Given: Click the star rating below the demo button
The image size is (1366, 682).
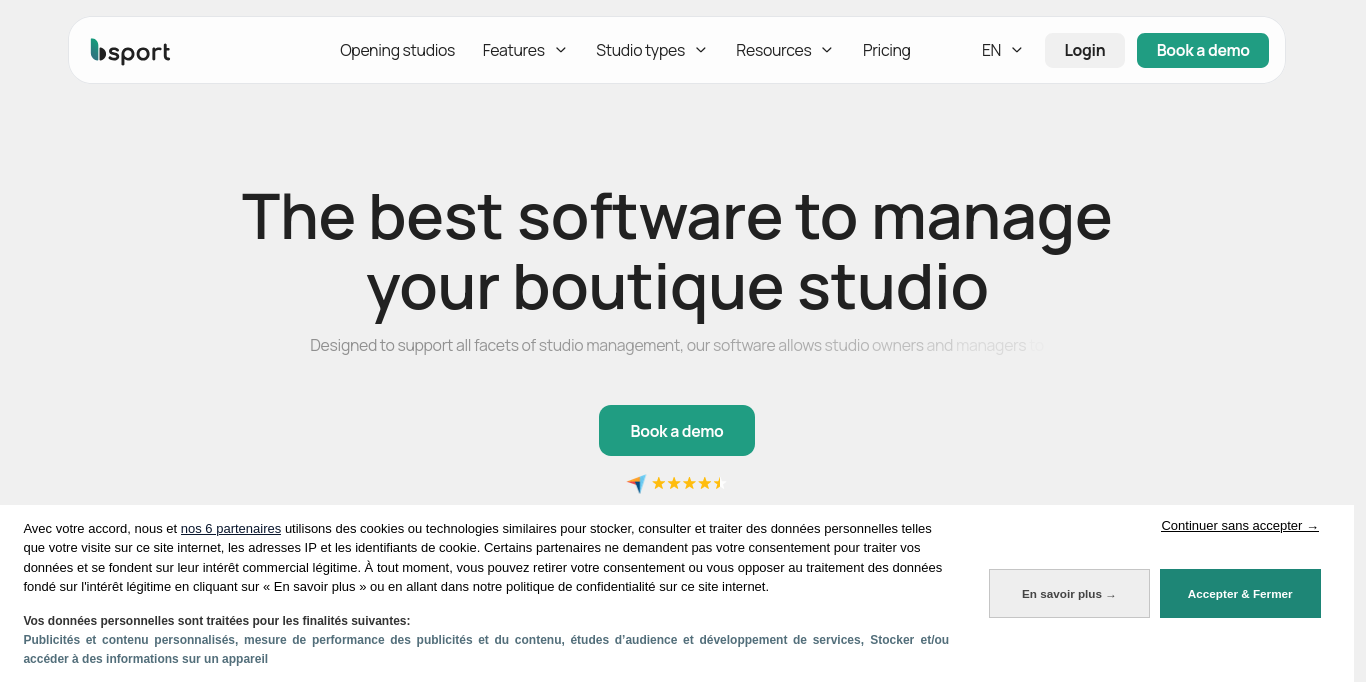Looking at the screenshot, I should point(687,484).
